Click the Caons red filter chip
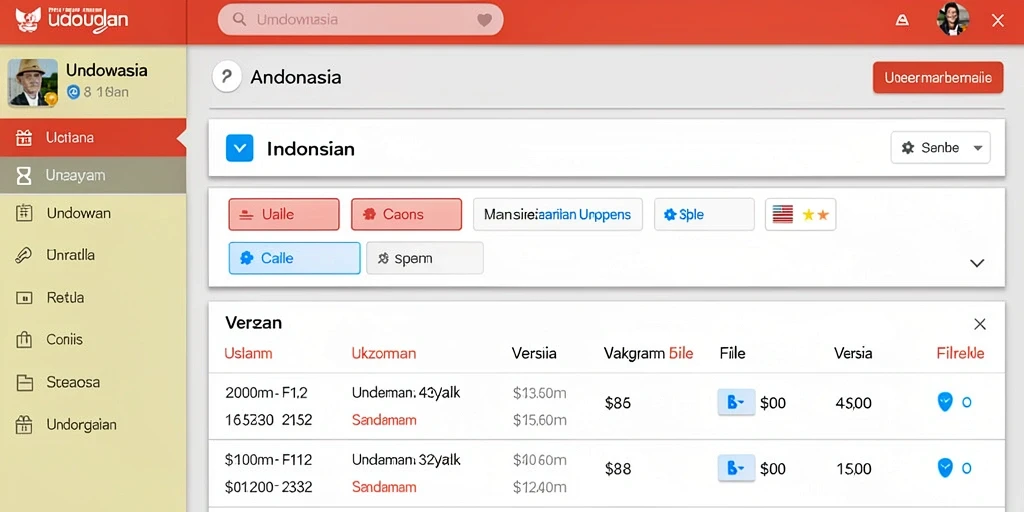 click(406, 214)
